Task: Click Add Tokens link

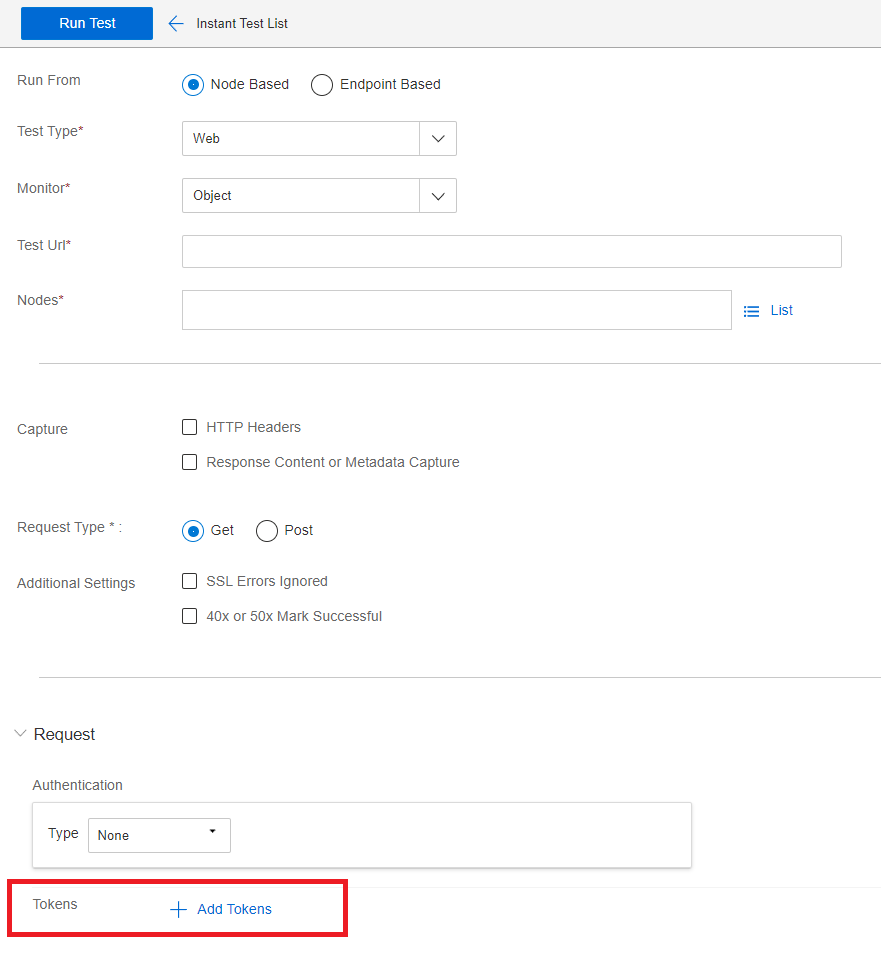Action: pyautogui.click(x=235, y=910)
